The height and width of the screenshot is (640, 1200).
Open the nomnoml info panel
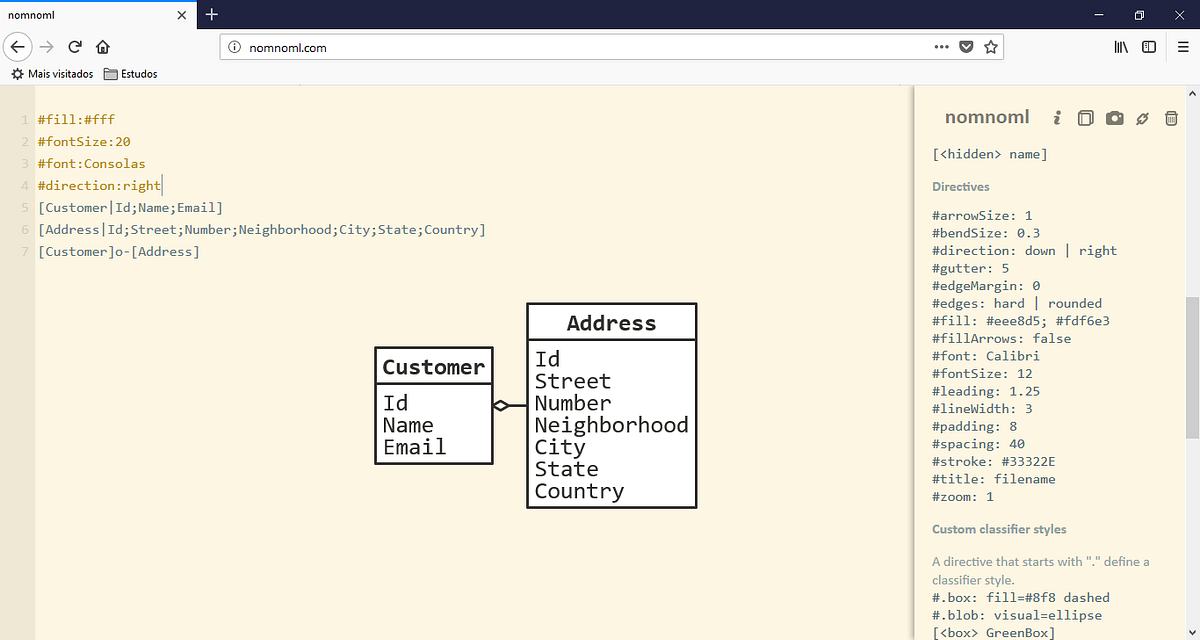1056,118
